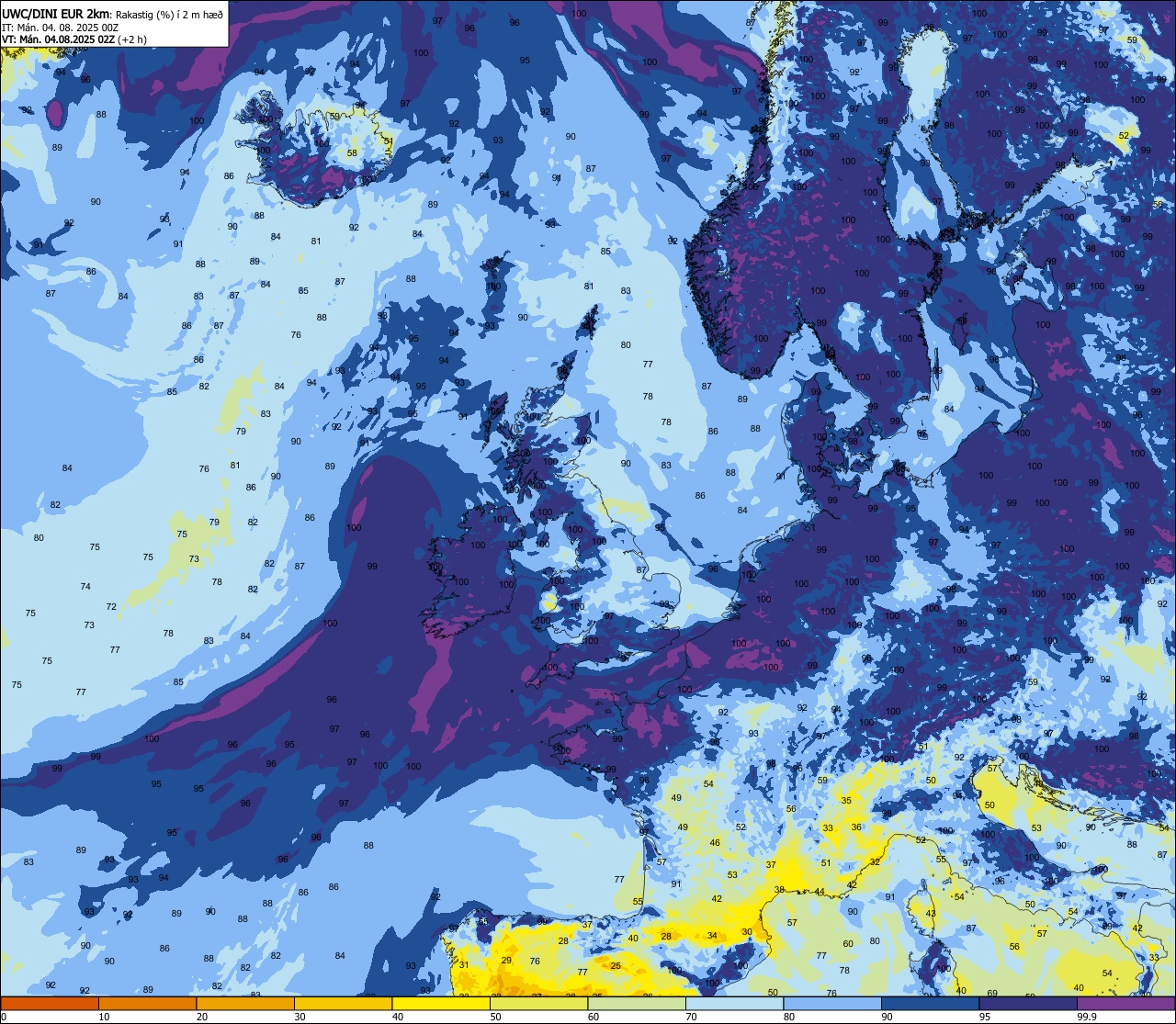The height and width of the screenshot is (1024, 1176).
Task: Click the purple above-99.9 legend segment
Action: point(1125,1004)
